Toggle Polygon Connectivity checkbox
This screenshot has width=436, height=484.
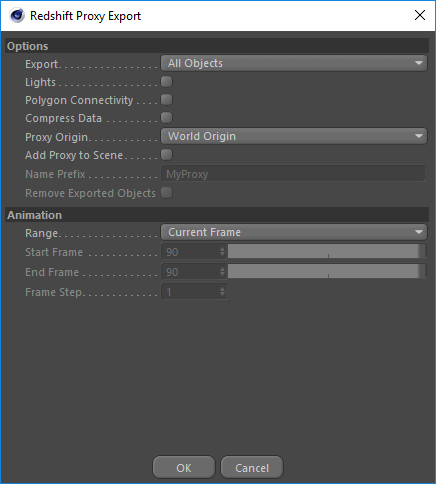click(x=166, y=99)
